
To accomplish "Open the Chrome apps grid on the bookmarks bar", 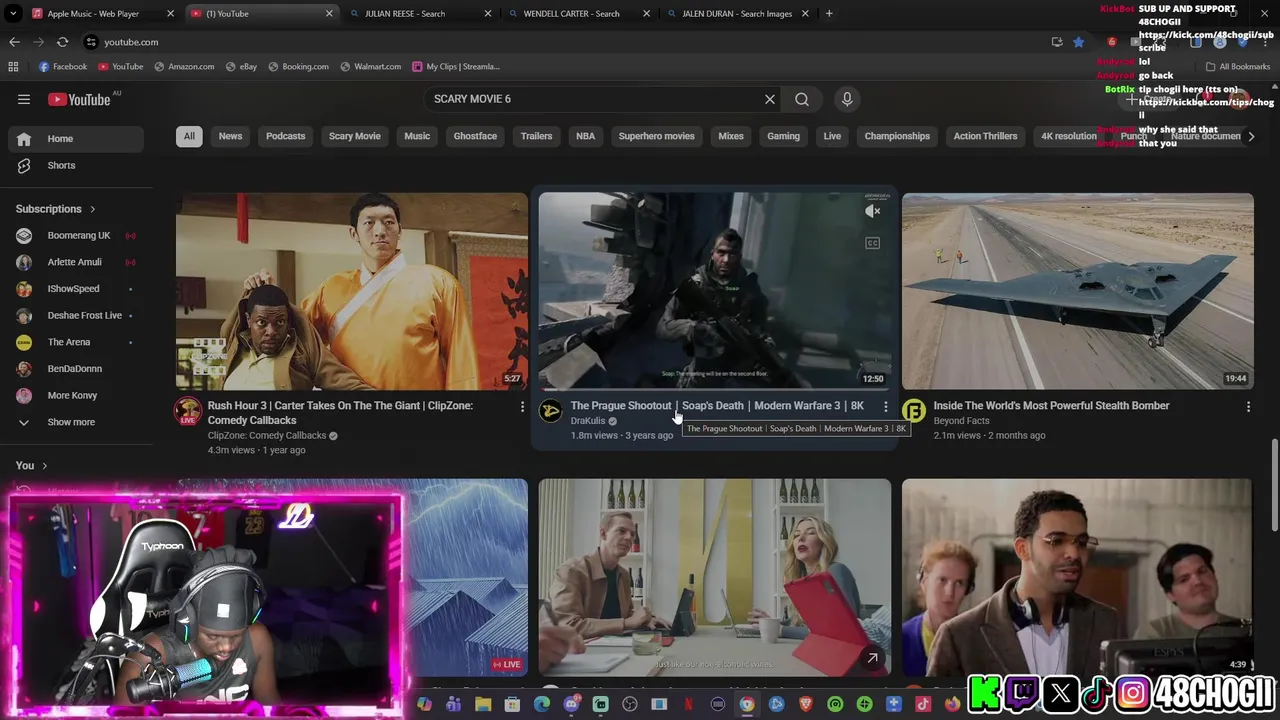I will [x=13, y=66].
